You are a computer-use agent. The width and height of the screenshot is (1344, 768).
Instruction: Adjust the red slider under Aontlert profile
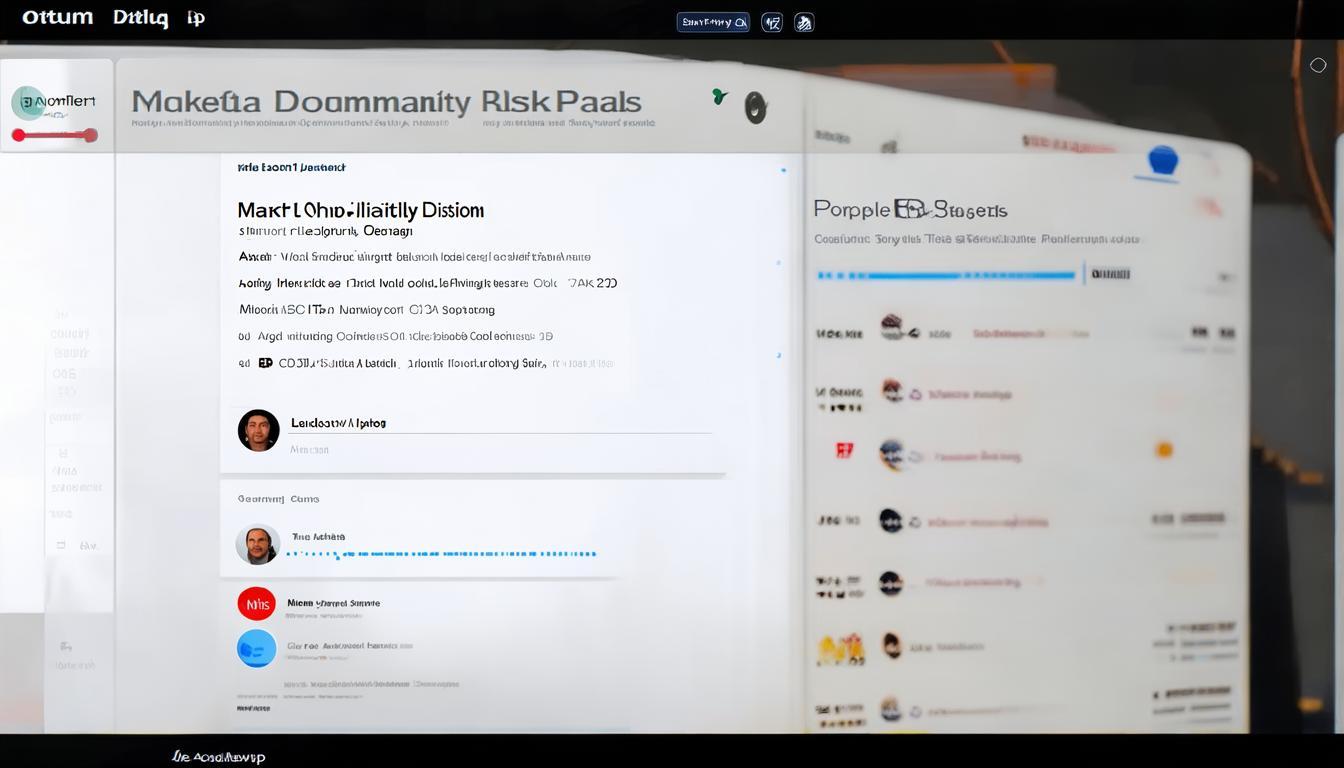[55, 135]
